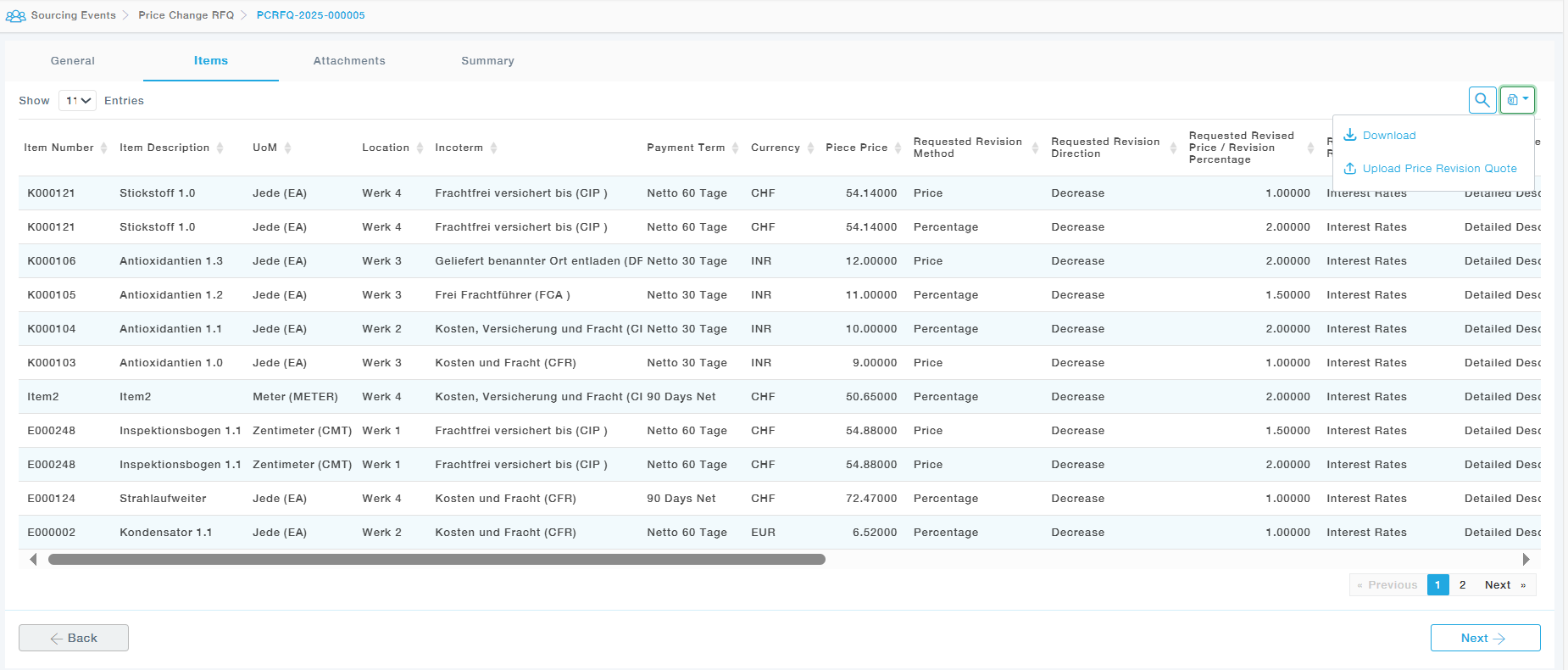The image size is (1568, 670).
Task: Sort by Piece Price column arrows
Action: (x=898, y=148)
